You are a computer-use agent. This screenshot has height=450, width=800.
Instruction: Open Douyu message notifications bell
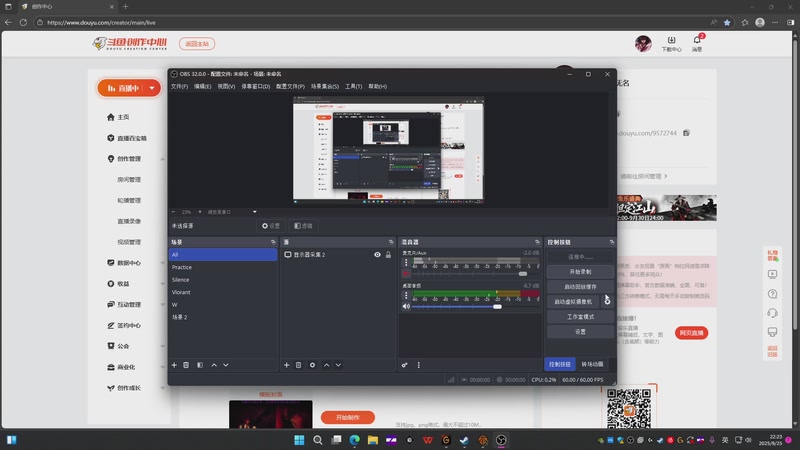pos(697,43)
